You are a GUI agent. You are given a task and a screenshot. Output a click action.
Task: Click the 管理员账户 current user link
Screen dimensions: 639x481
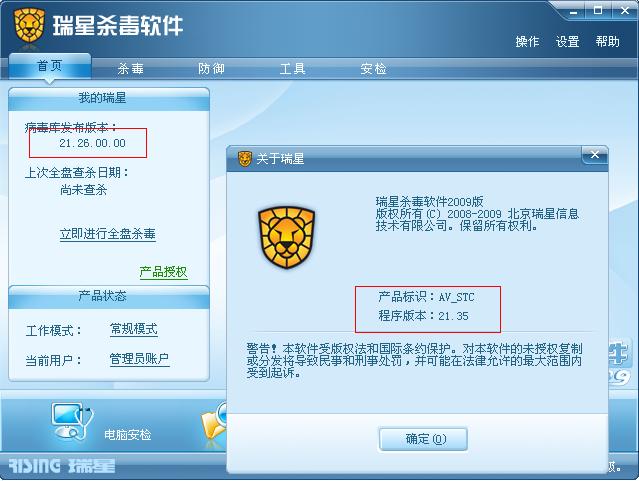[x=139, y=359]
